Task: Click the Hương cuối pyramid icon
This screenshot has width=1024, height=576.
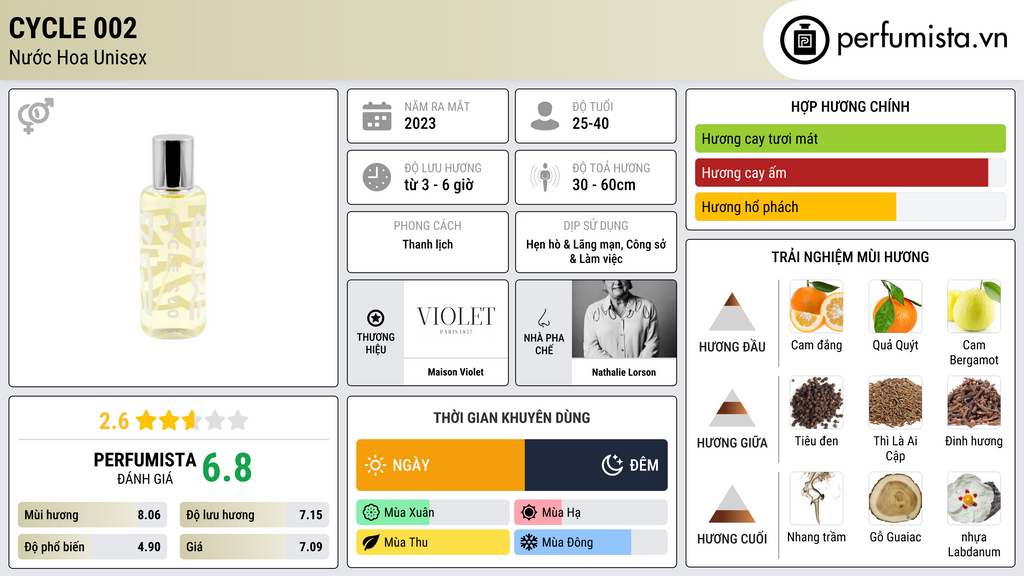Action: pos(732,504)
